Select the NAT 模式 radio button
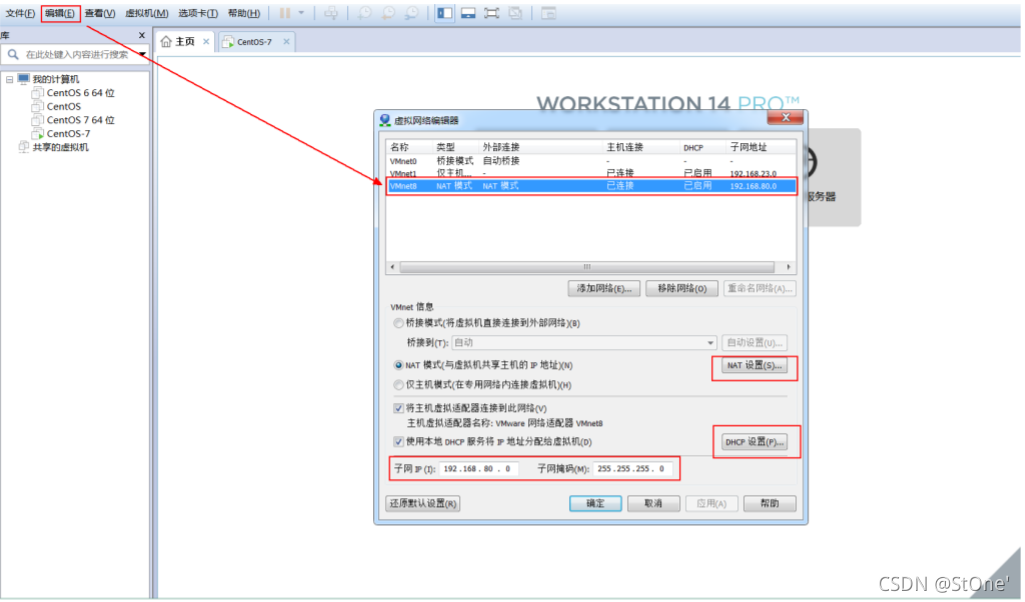1025x602 pixels. pyautogui.click(x=398, y=365)
